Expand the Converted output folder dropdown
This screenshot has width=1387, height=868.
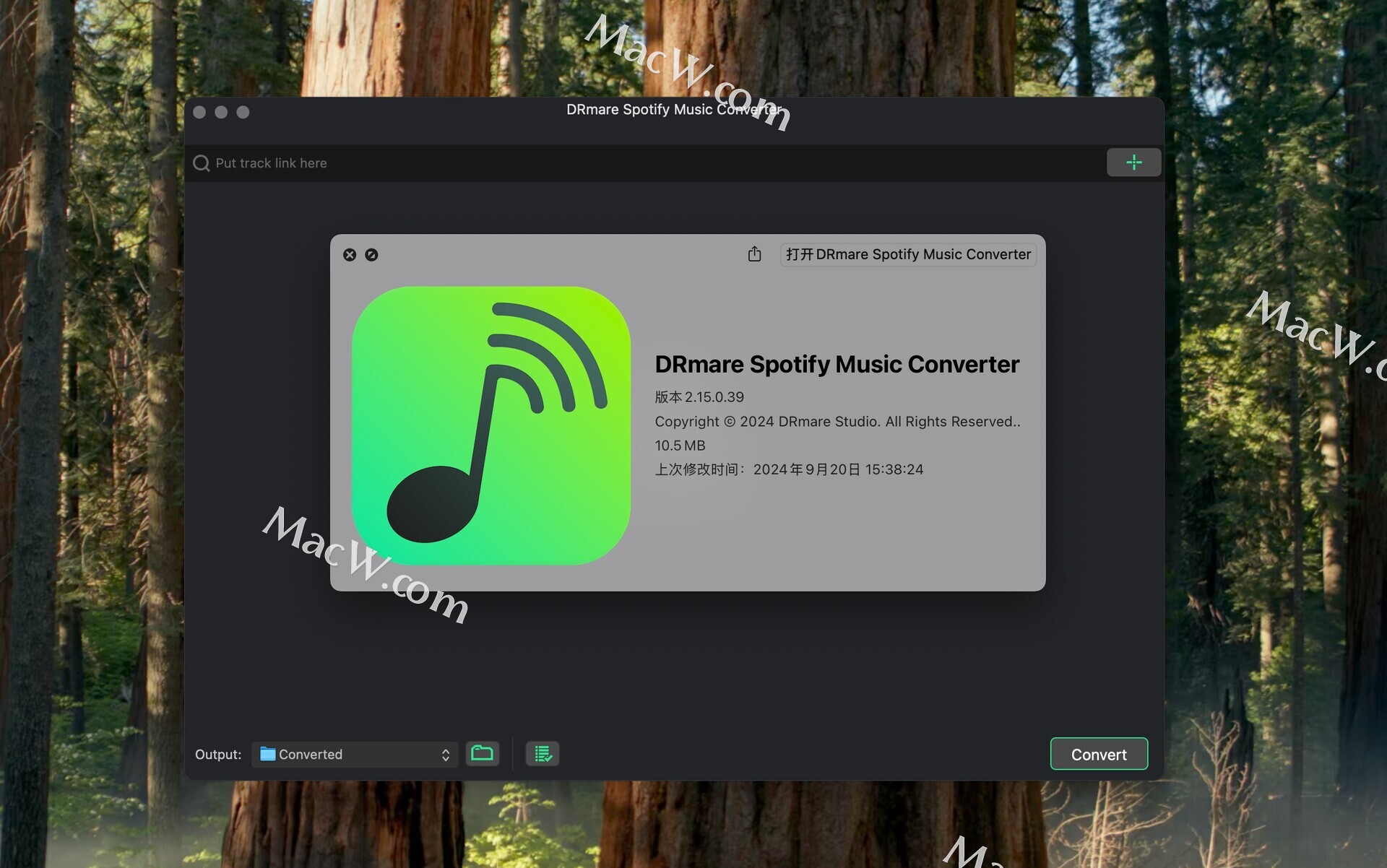coord(355,754)
